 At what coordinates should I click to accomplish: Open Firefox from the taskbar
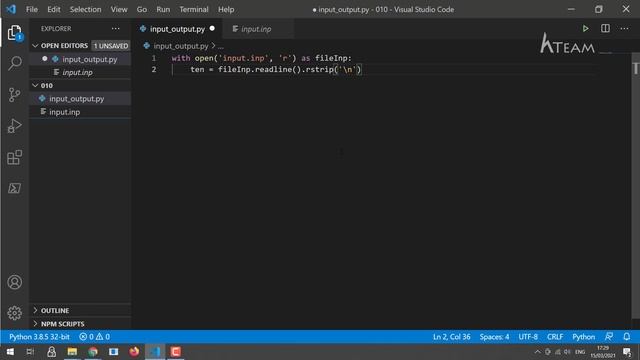click(x=134, y=352)
